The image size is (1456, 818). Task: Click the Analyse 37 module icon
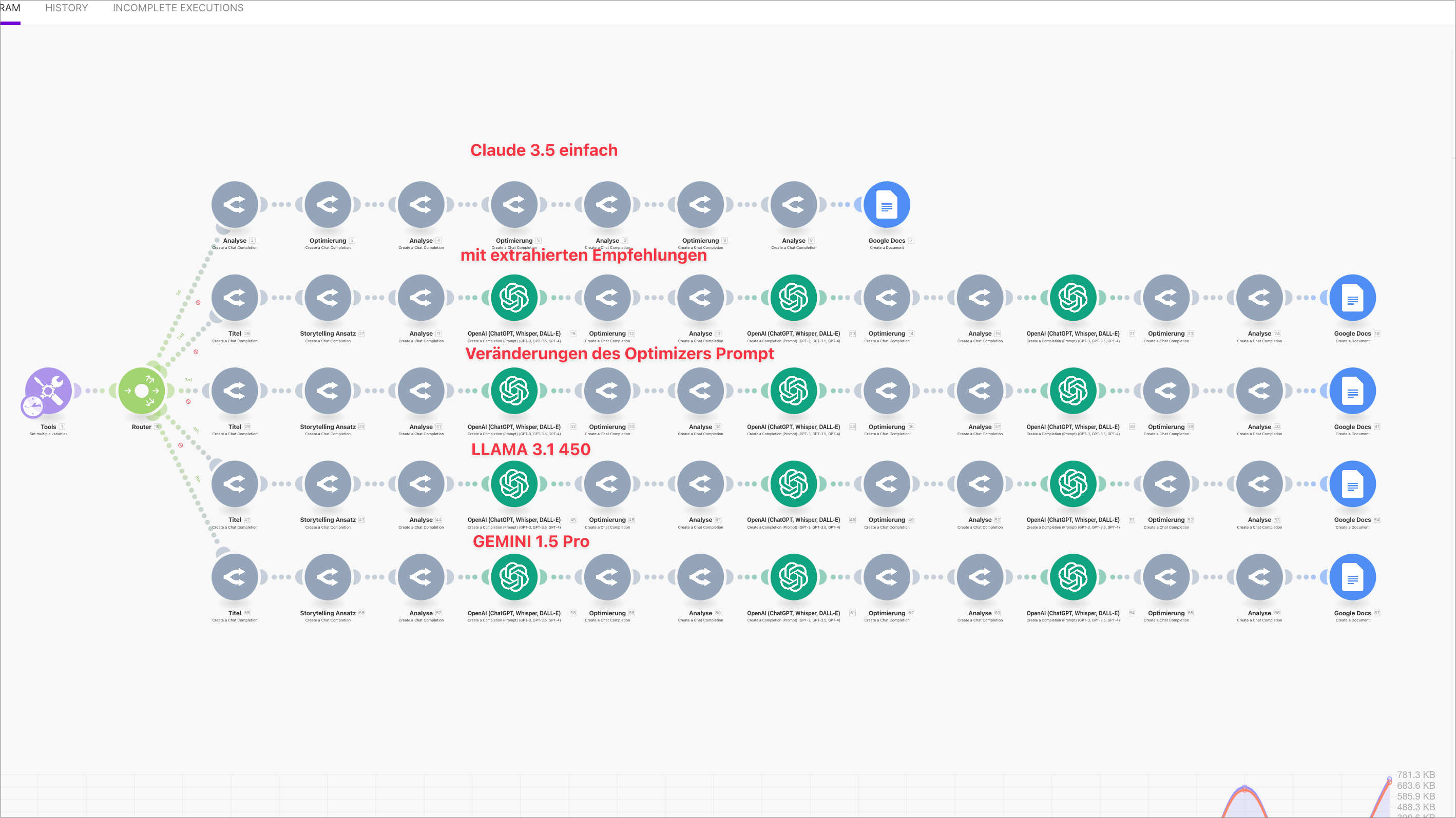click(980, 391)
